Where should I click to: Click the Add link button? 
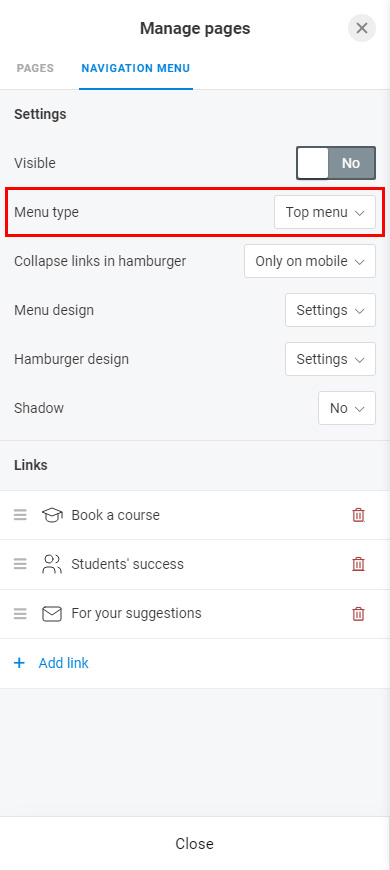51,663
